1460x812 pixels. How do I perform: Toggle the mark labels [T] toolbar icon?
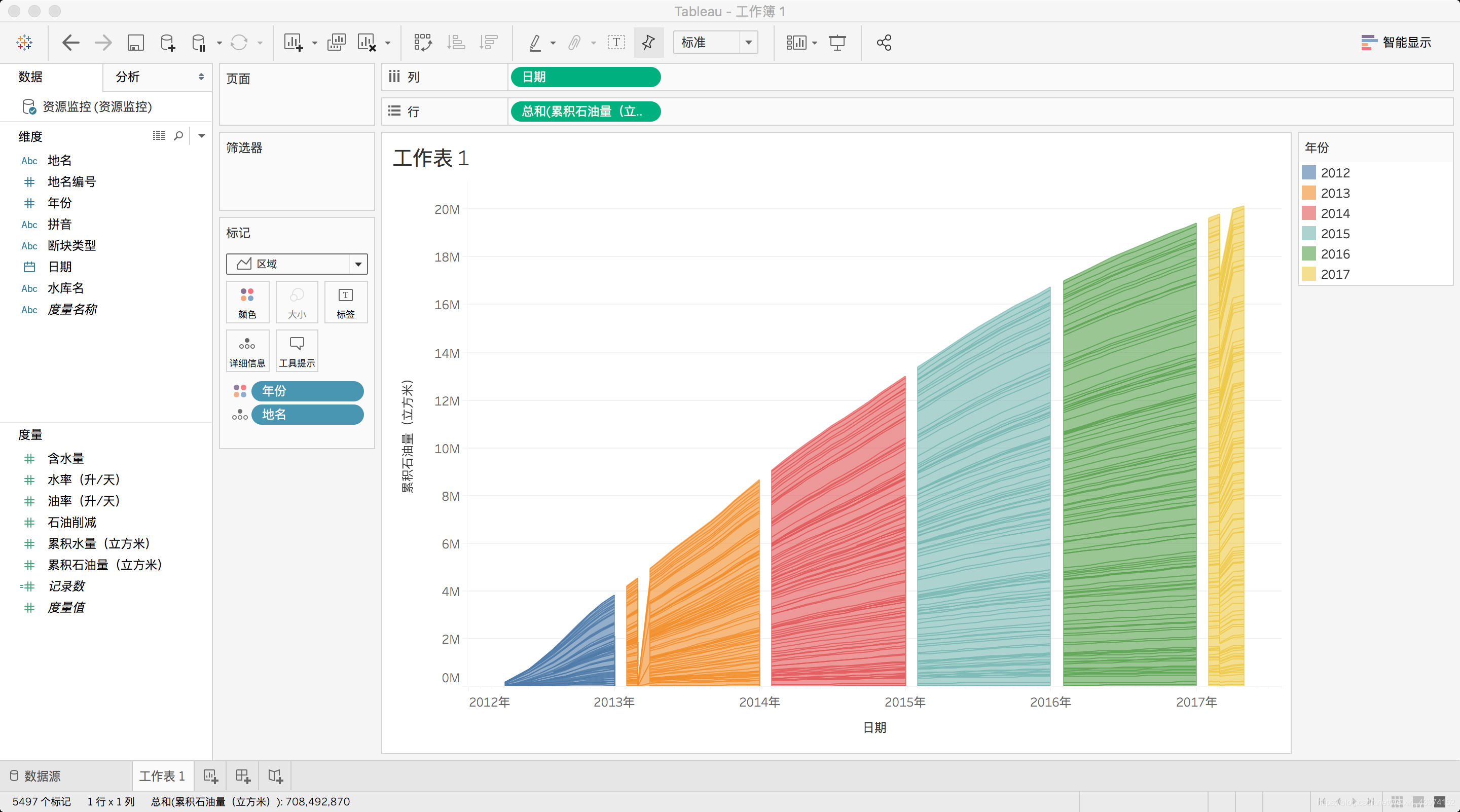click(x=616, y=43)
